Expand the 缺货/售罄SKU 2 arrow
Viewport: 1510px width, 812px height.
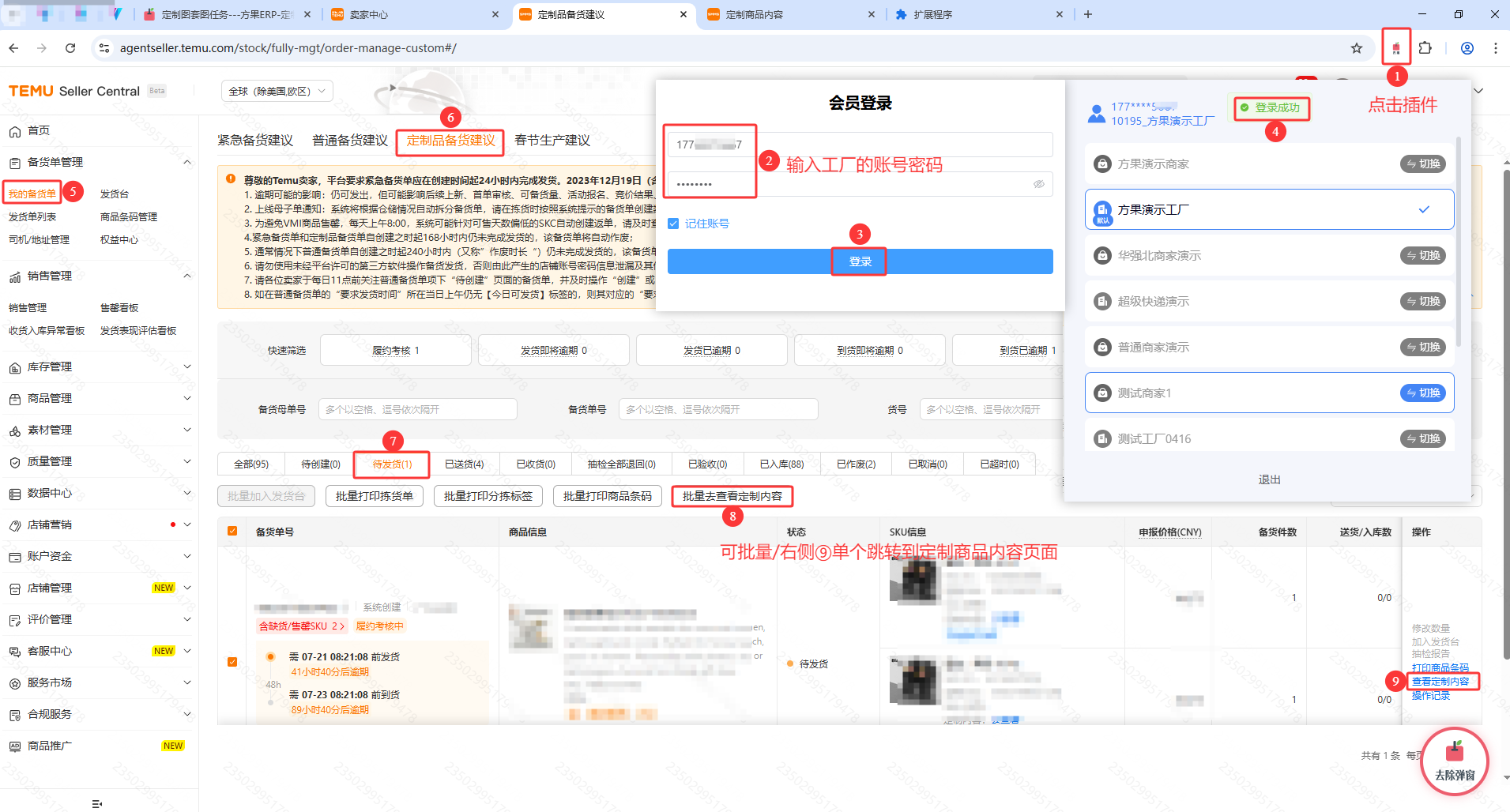(x=341, y=626)
